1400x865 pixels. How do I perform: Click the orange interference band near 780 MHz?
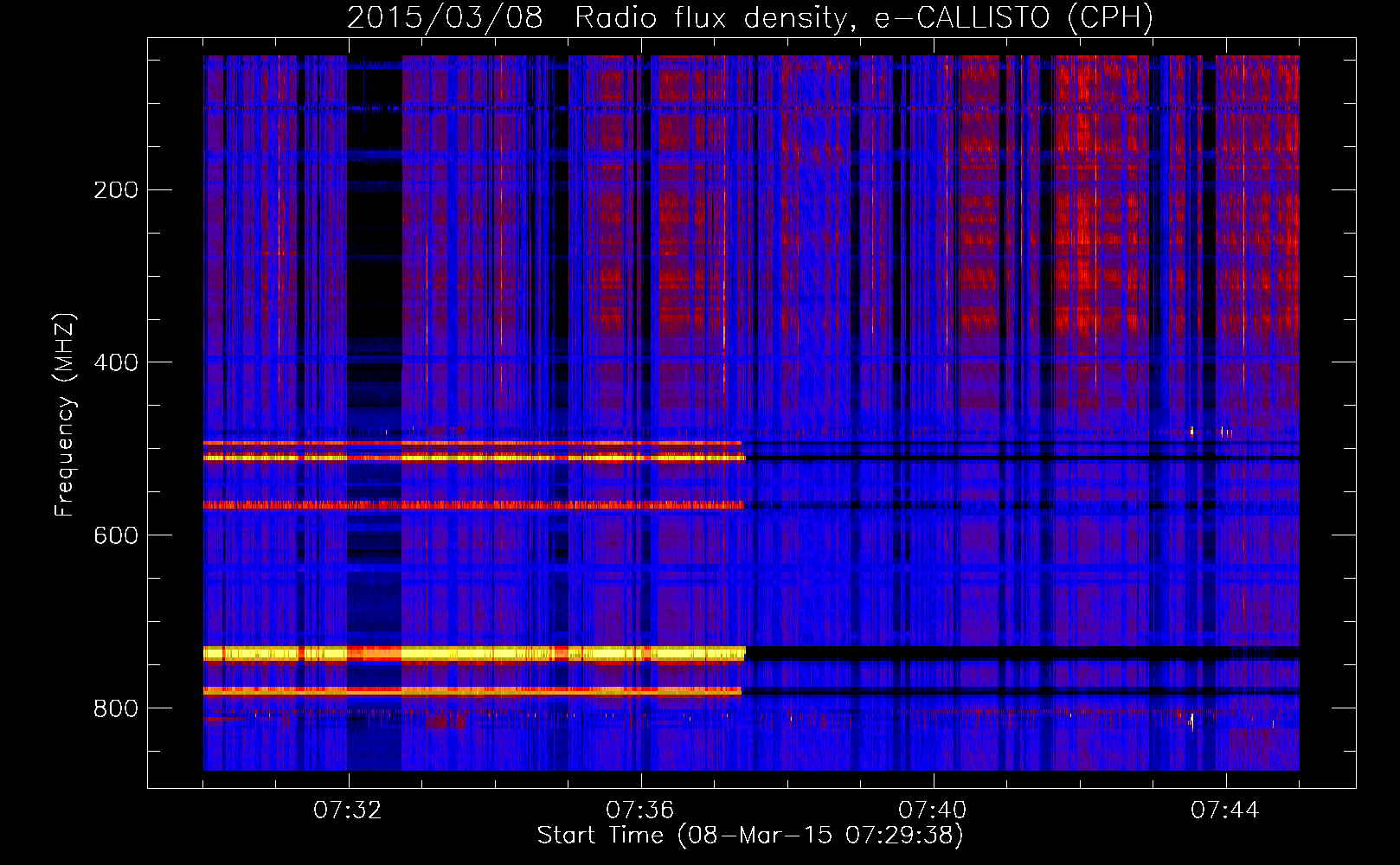pos(472,691)
